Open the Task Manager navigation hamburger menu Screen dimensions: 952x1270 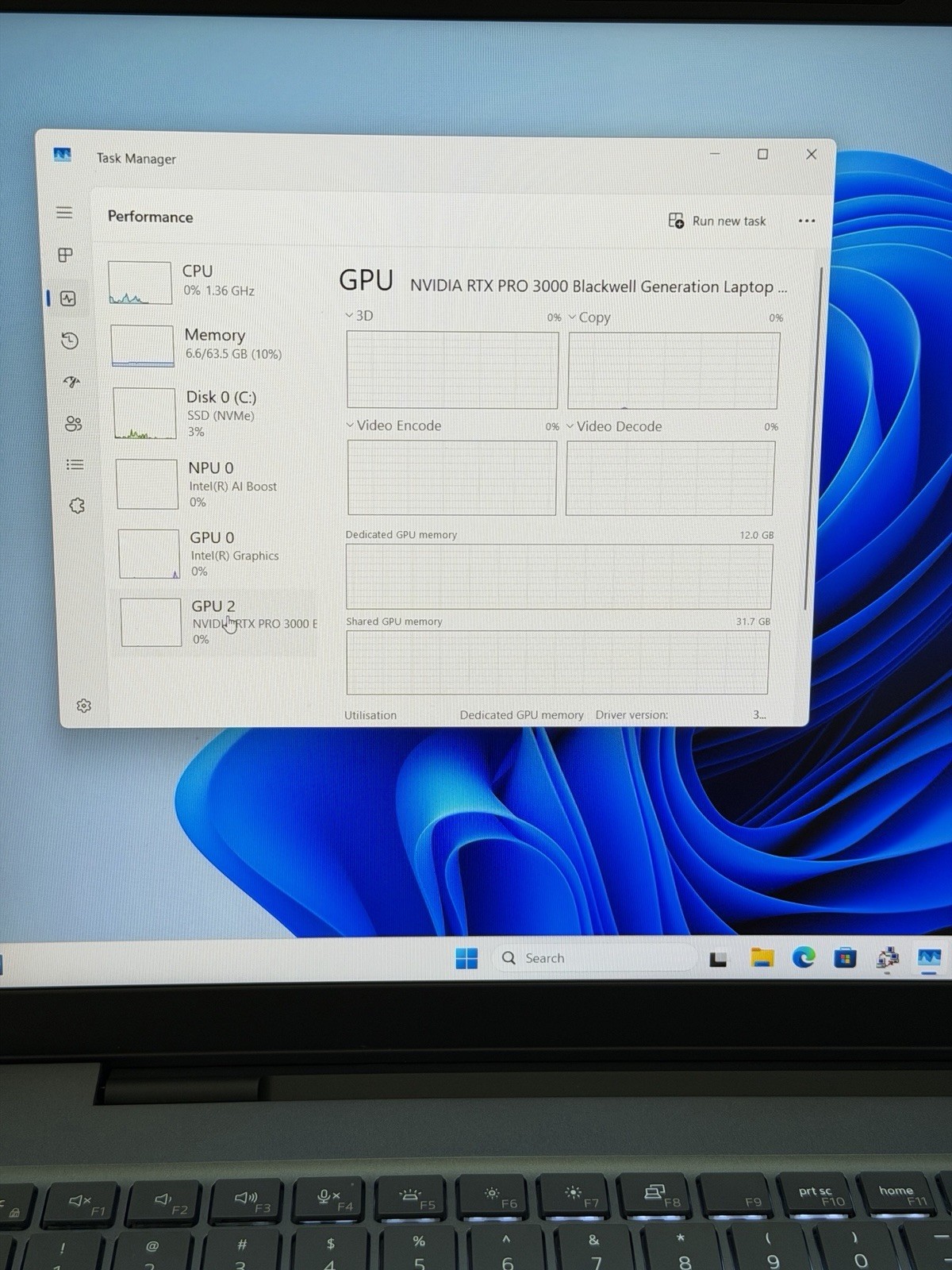point(64,213)
